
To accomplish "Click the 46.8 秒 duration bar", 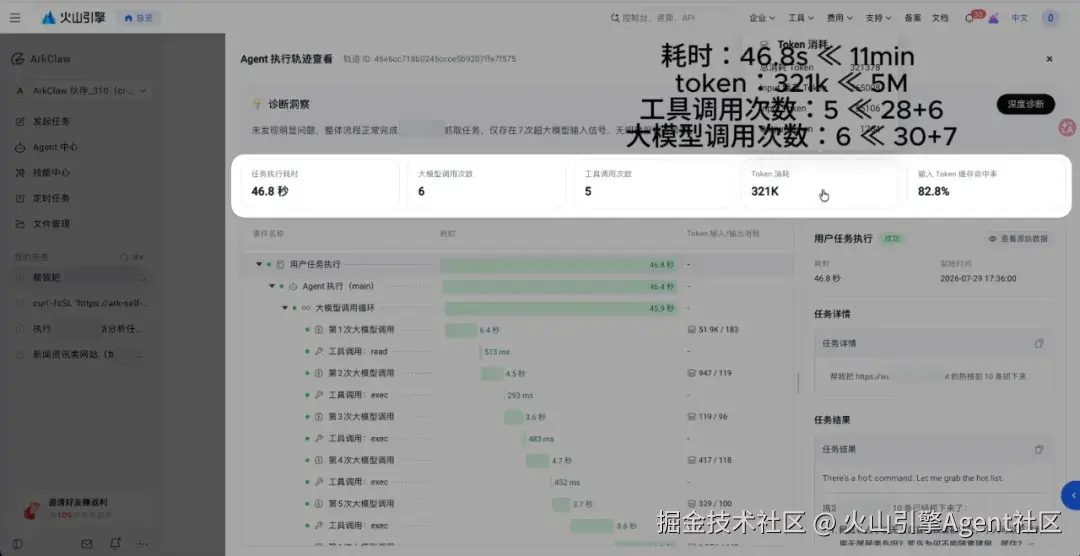I will [558, 265].
